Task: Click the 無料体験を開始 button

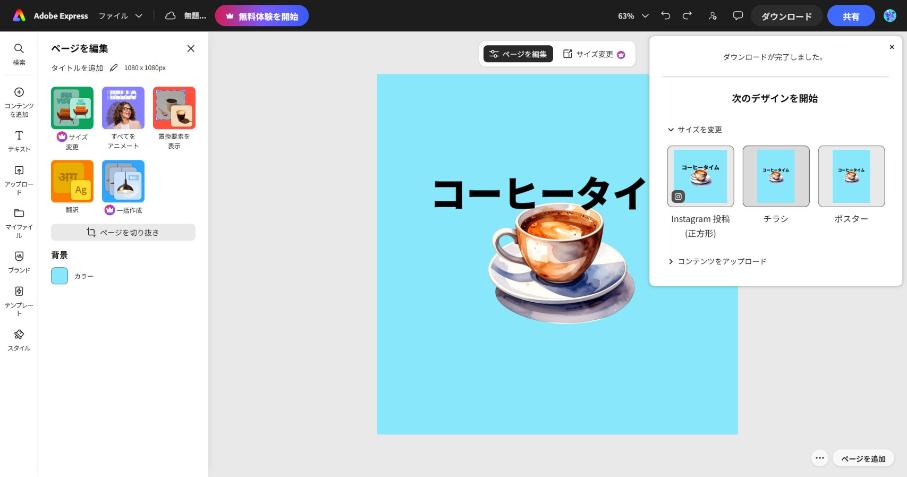Action: click(261, 16)
